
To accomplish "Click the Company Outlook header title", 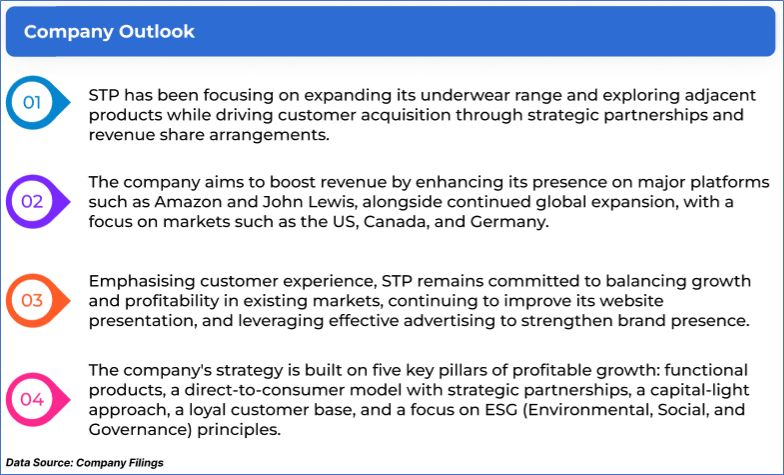I will 109,32.
